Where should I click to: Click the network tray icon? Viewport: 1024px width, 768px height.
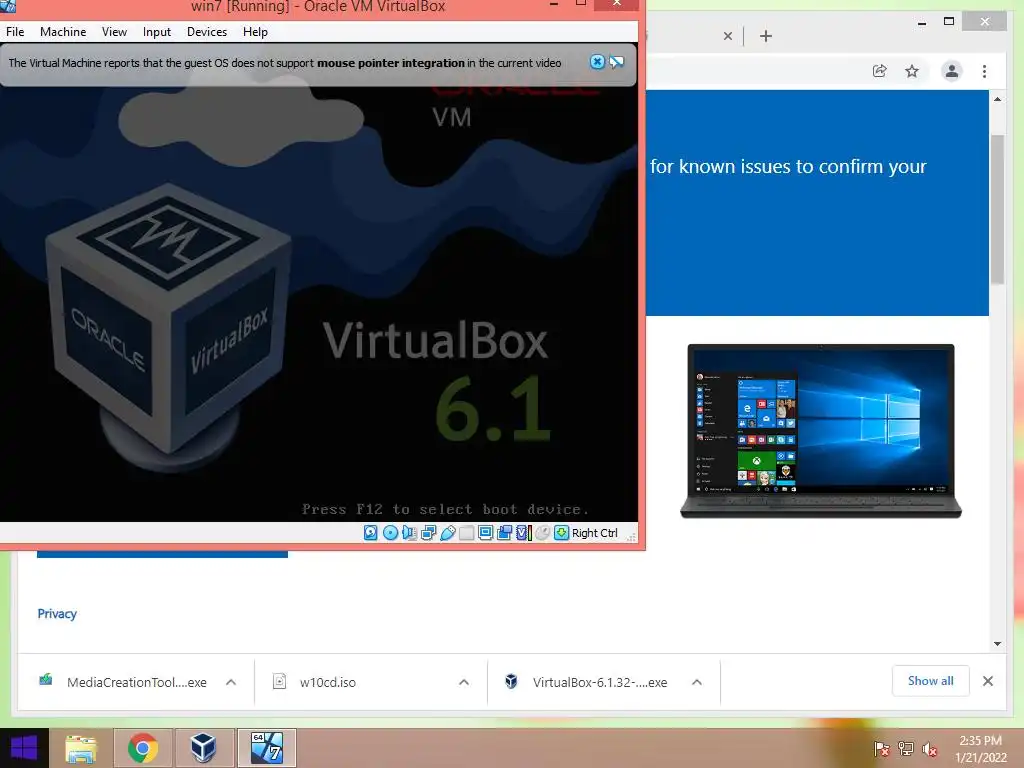point(906,749)
